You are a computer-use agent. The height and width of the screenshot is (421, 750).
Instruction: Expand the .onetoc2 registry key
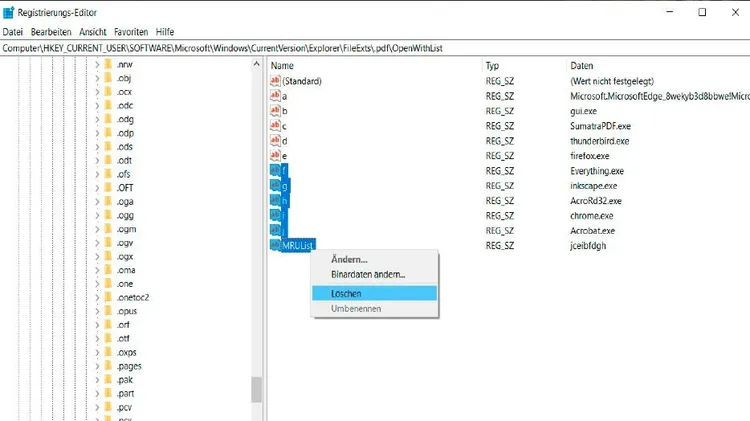coord(97,297)
